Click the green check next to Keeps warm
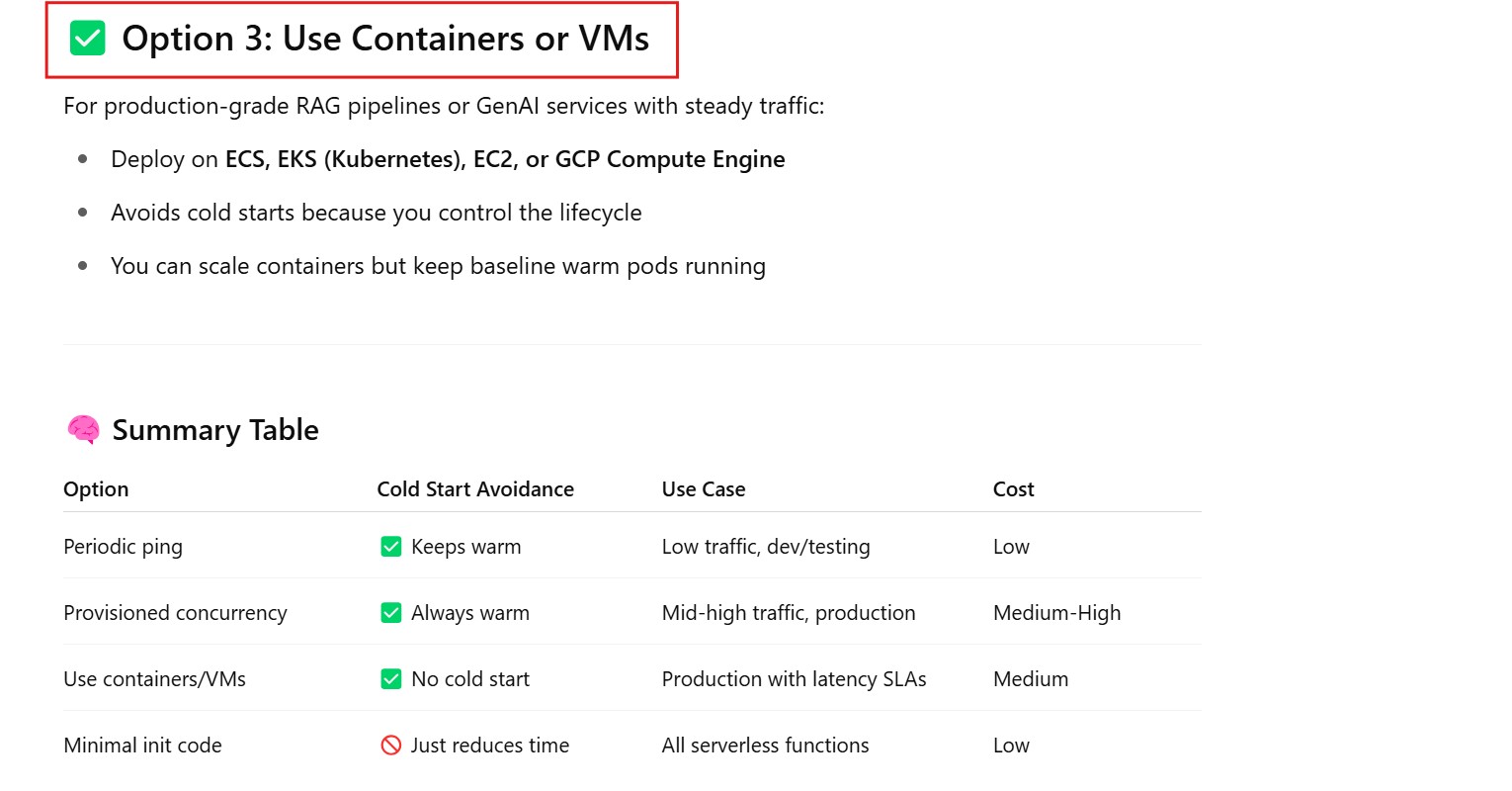 click(391, 547)
